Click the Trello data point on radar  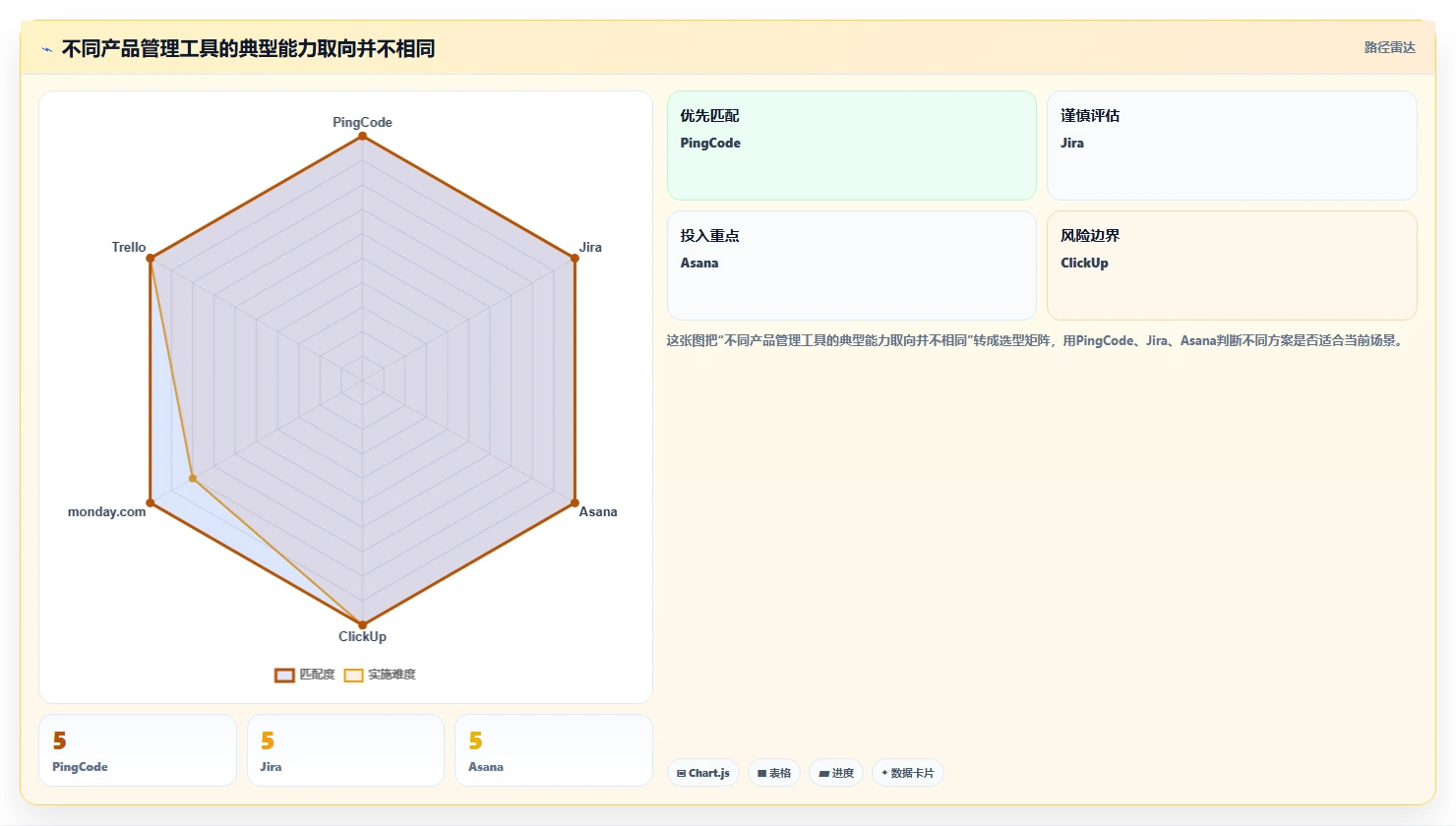pos(151,258)
